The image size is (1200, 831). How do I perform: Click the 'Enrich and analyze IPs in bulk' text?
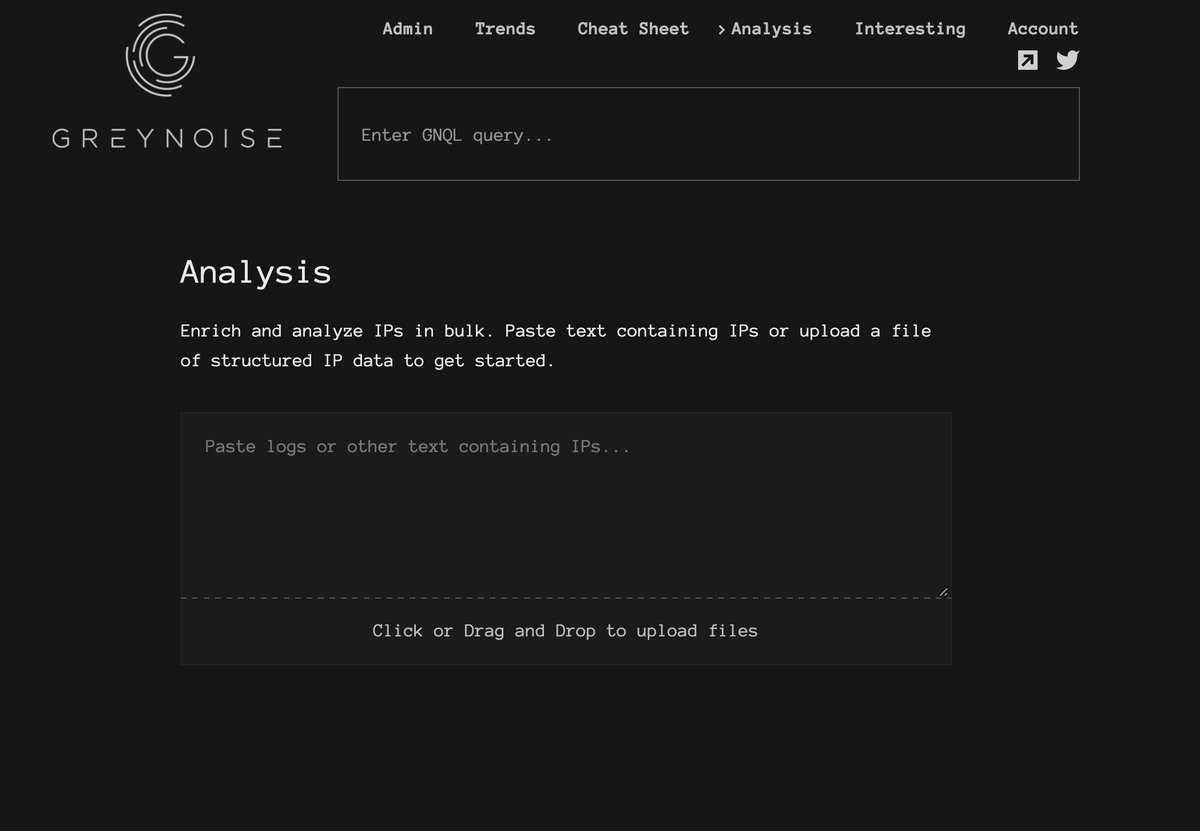coord(556,345)
